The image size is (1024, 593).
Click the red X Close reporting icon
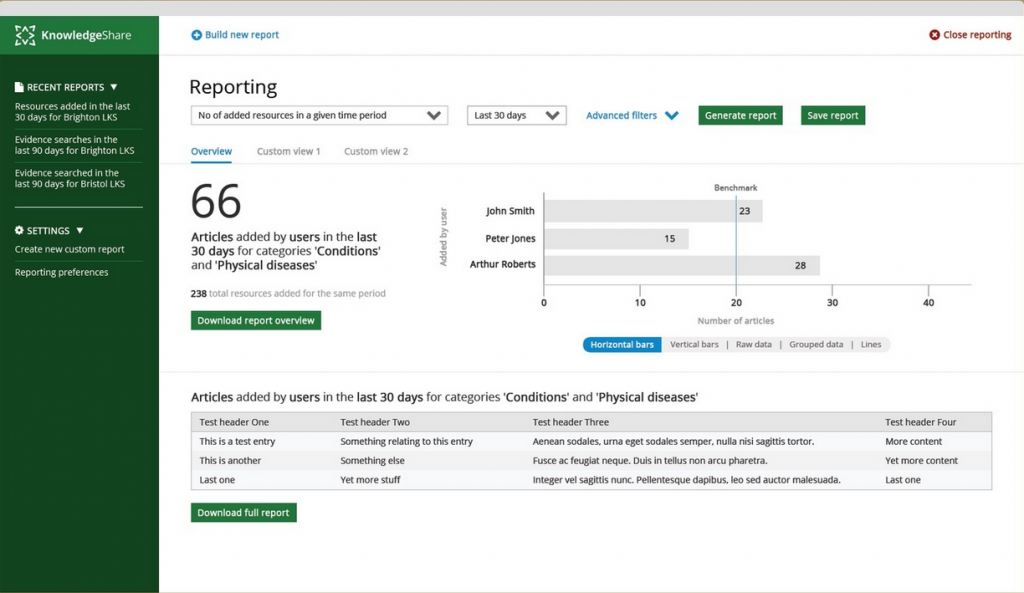(934, 35)
